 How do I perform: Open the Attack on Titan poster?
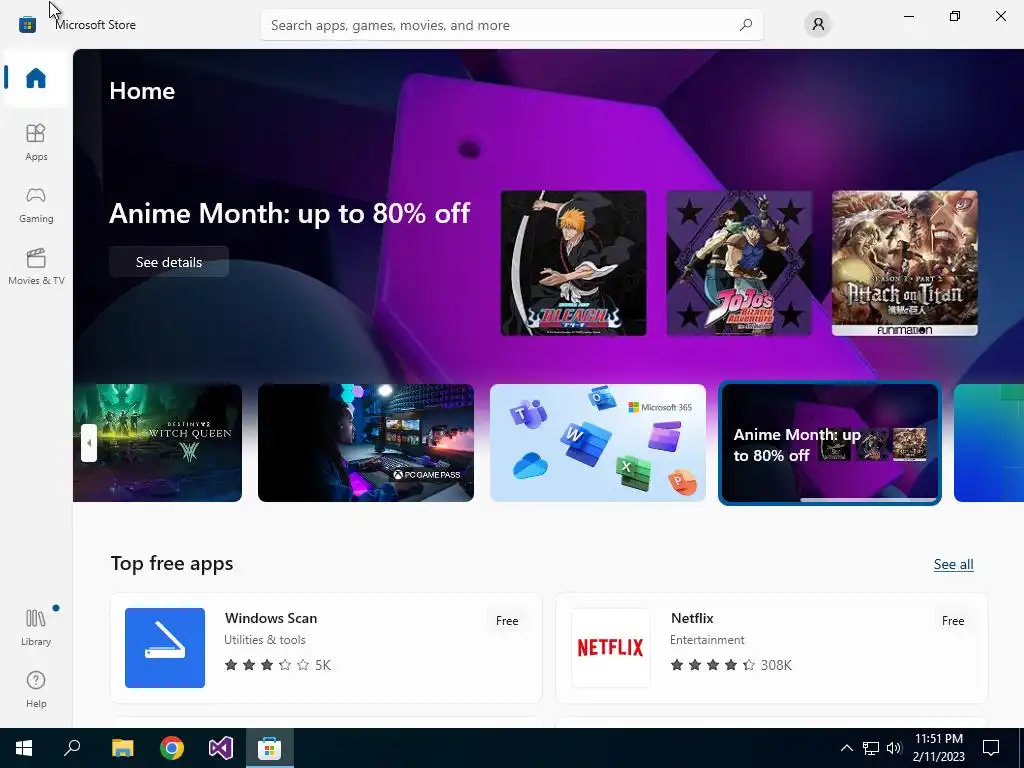coord(904,263)
